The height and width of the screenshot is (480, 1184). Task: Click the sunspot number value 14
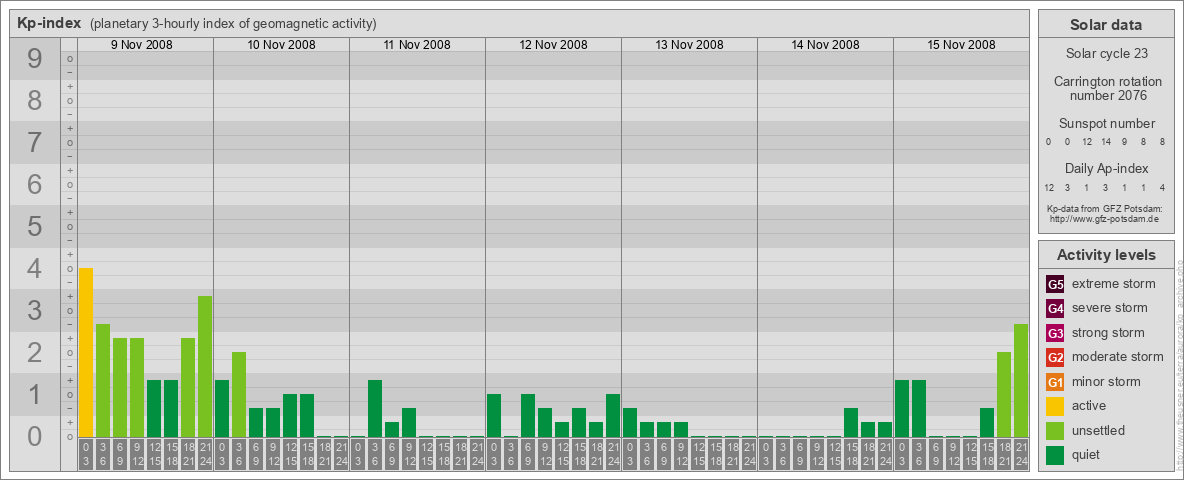(x=1106, y=142)
